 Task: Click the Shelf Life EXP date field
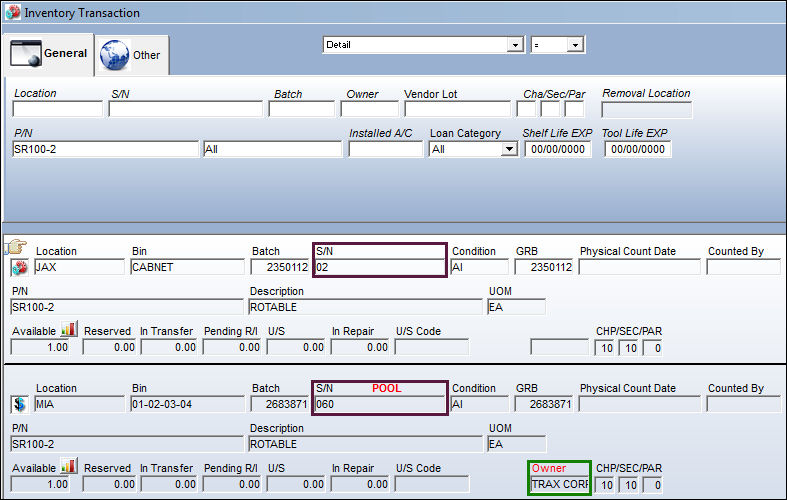[558, 149]
